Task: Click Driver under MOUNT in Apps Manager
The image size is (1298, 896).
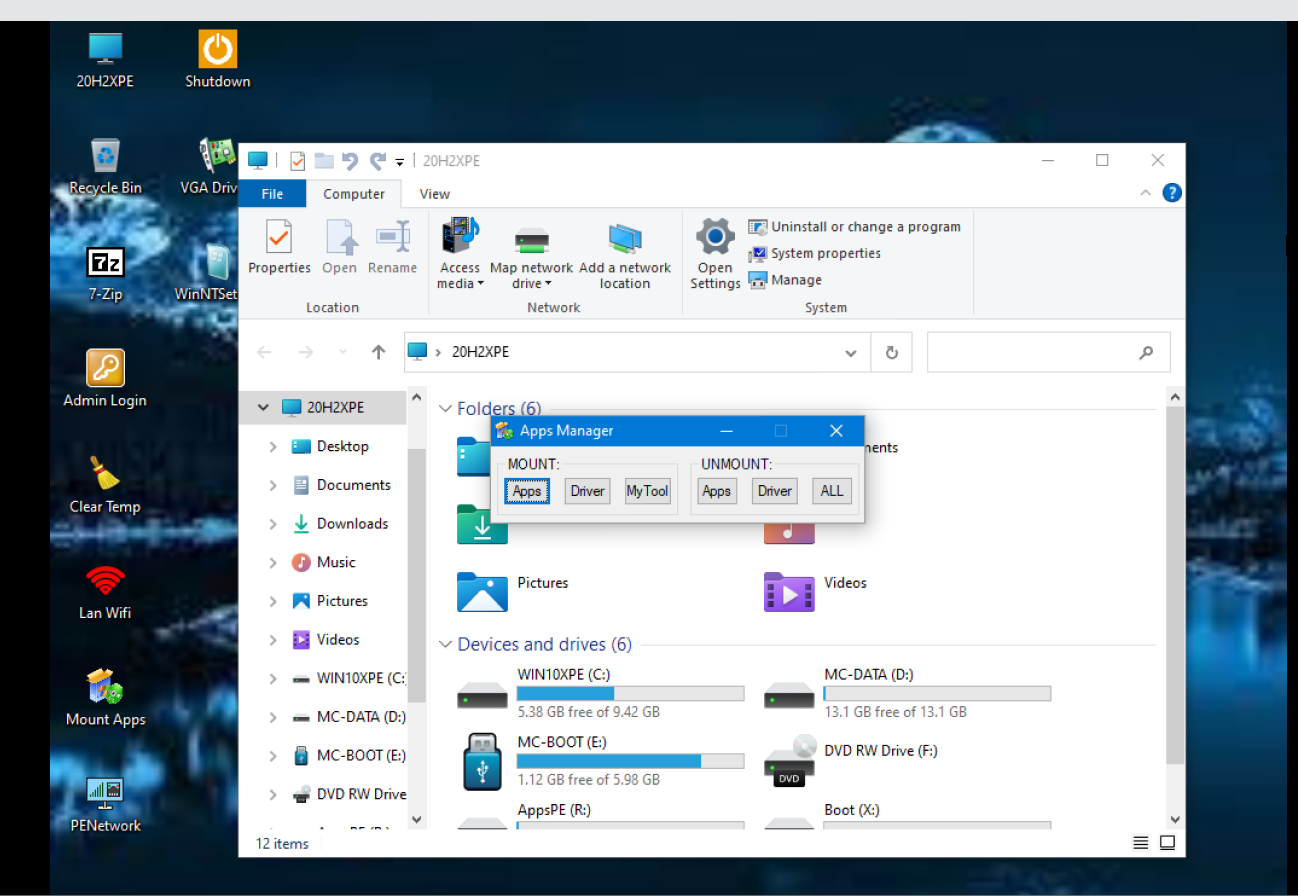Action: click(587, 491)
